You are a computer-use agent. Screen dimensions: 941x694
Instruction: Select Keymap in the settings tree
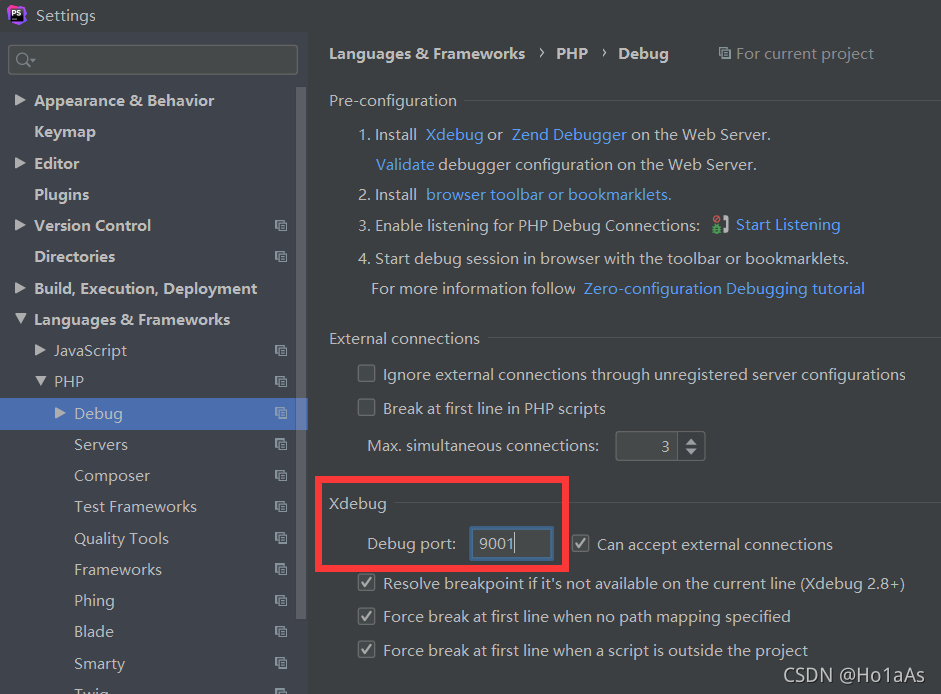(65, 132)
